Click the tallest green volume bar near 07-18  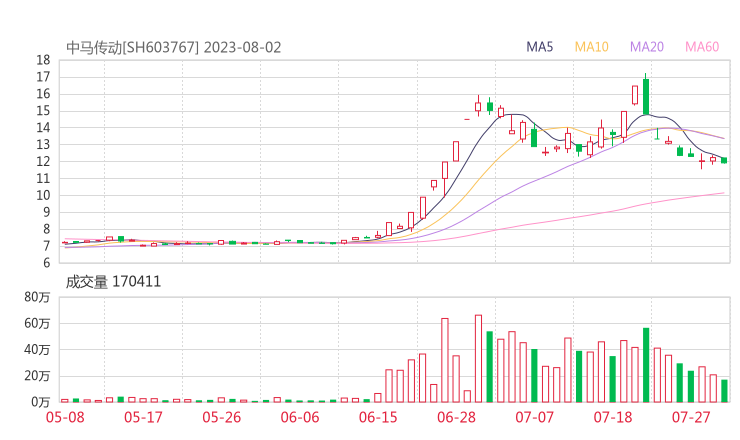point(646,365)
